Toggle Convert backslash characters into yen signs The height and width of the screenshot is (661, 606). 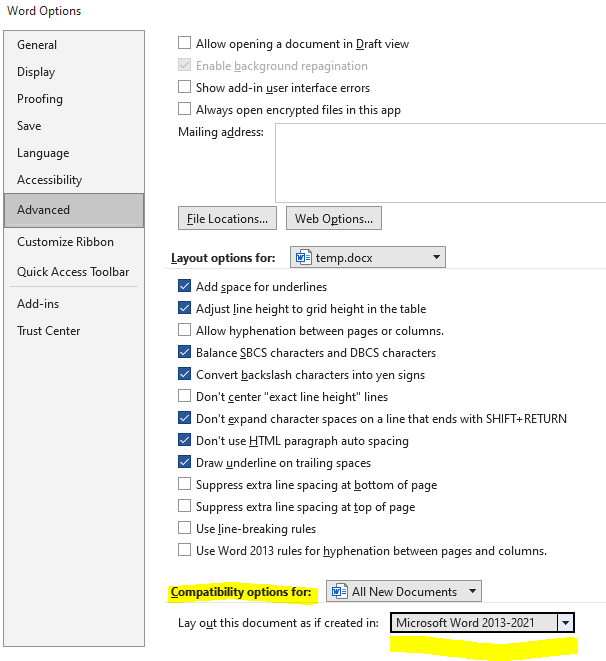[x=184, y=373]
